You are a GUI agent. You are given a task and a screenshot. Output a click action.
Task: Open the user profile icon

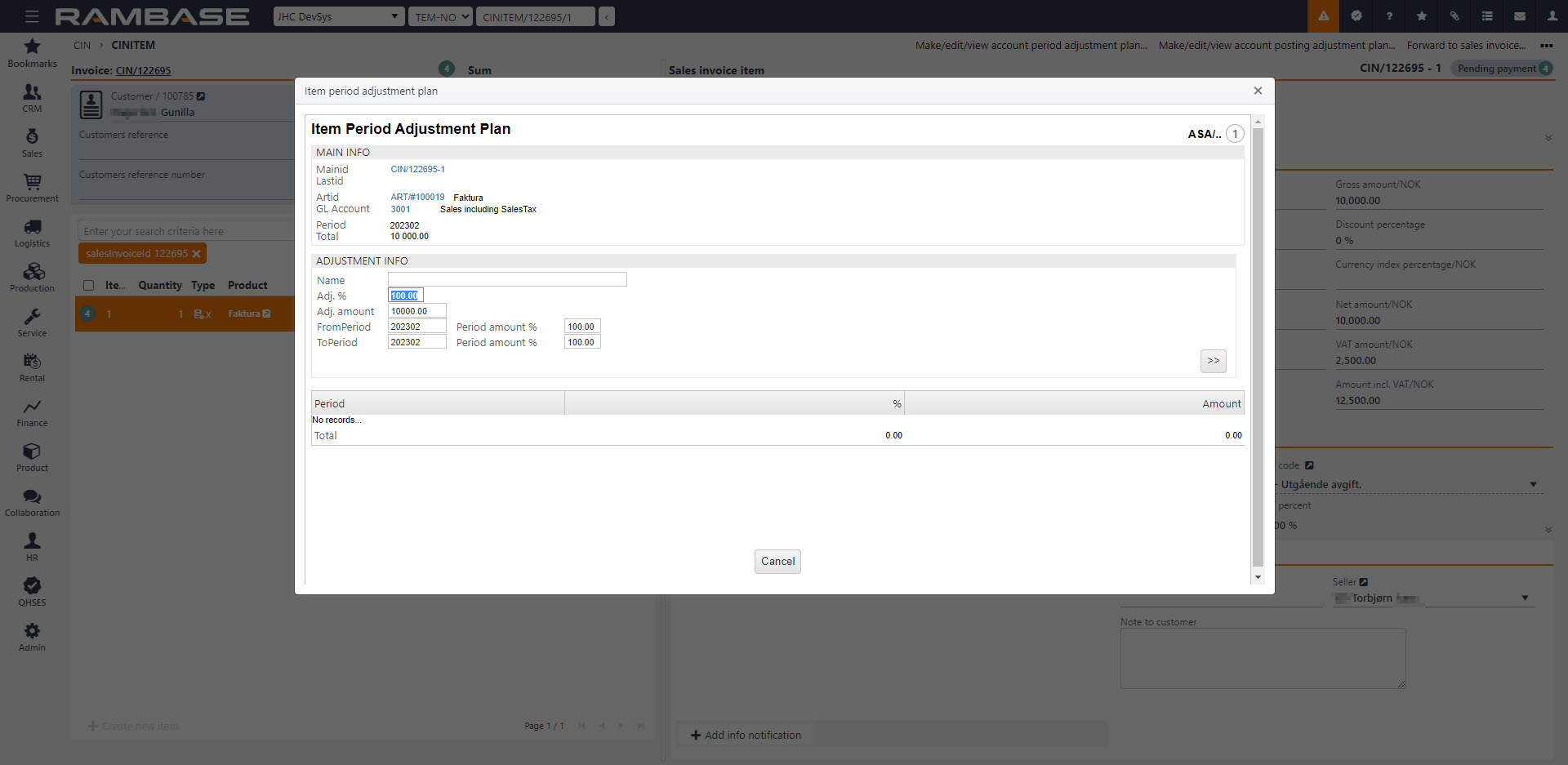tap(1552, 16)
